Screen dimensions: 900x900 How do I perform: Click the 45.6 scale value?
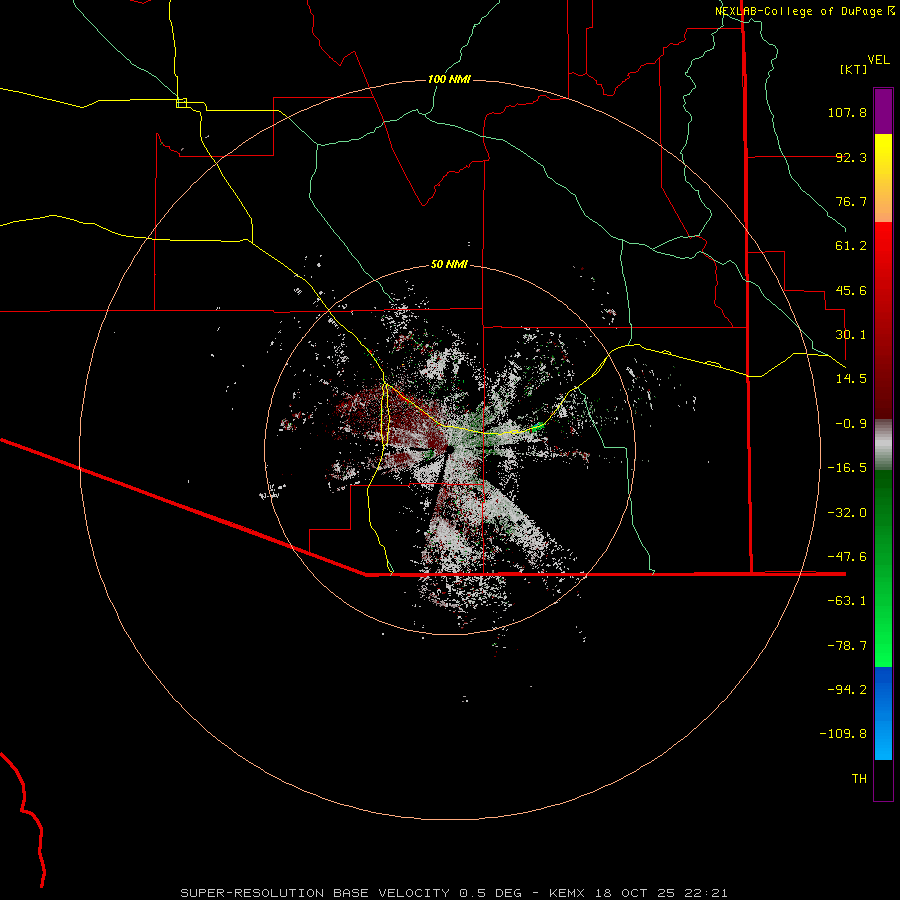(x=851, y=290)
